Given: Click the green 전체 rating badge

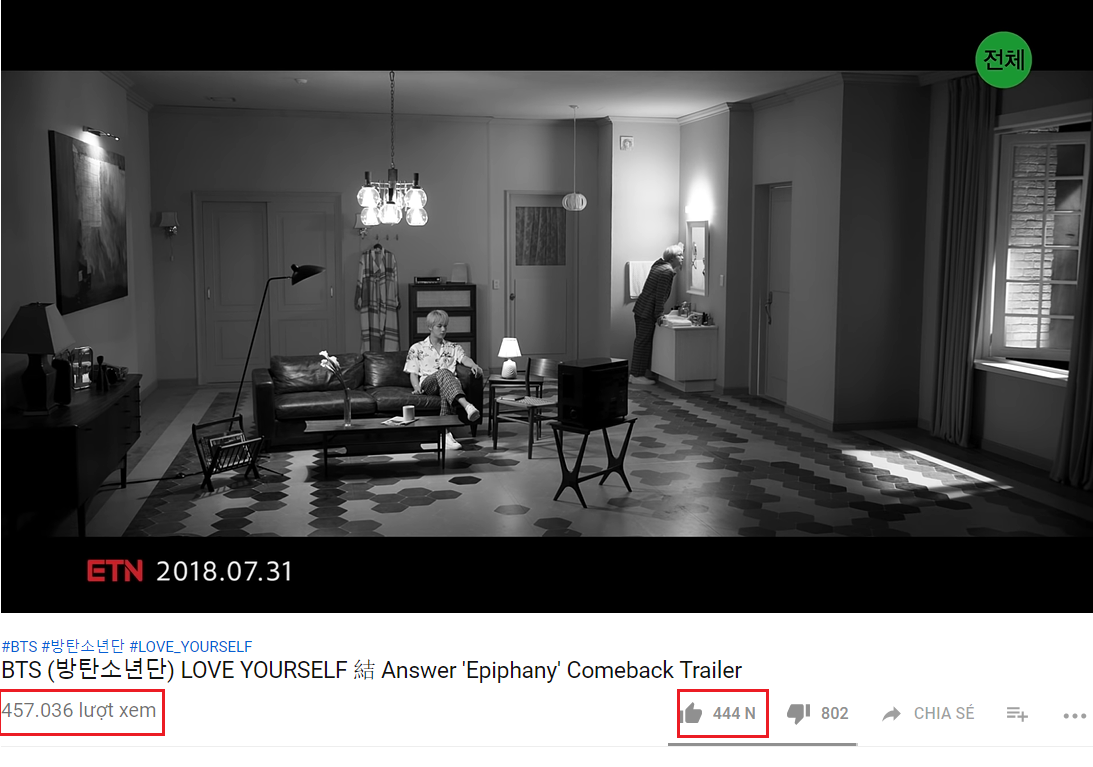Looking at the screenshot, I should pyautogui.click(x=1003, y=60).
